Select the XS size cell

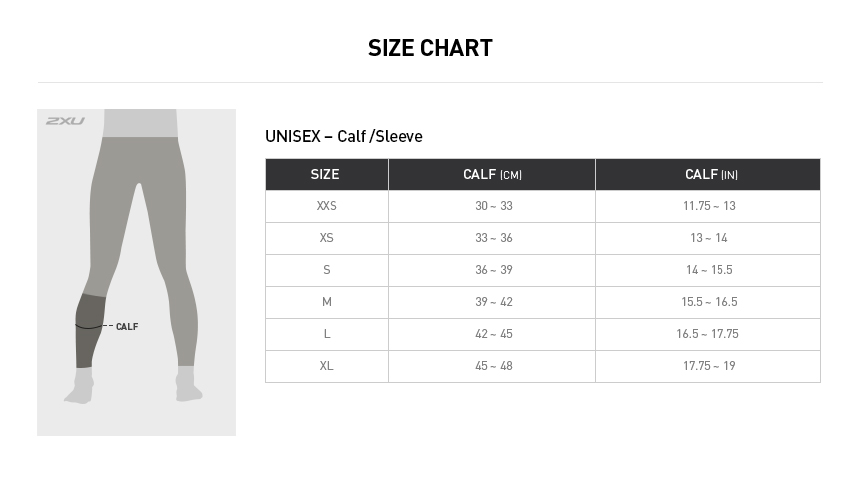point(326,238)
